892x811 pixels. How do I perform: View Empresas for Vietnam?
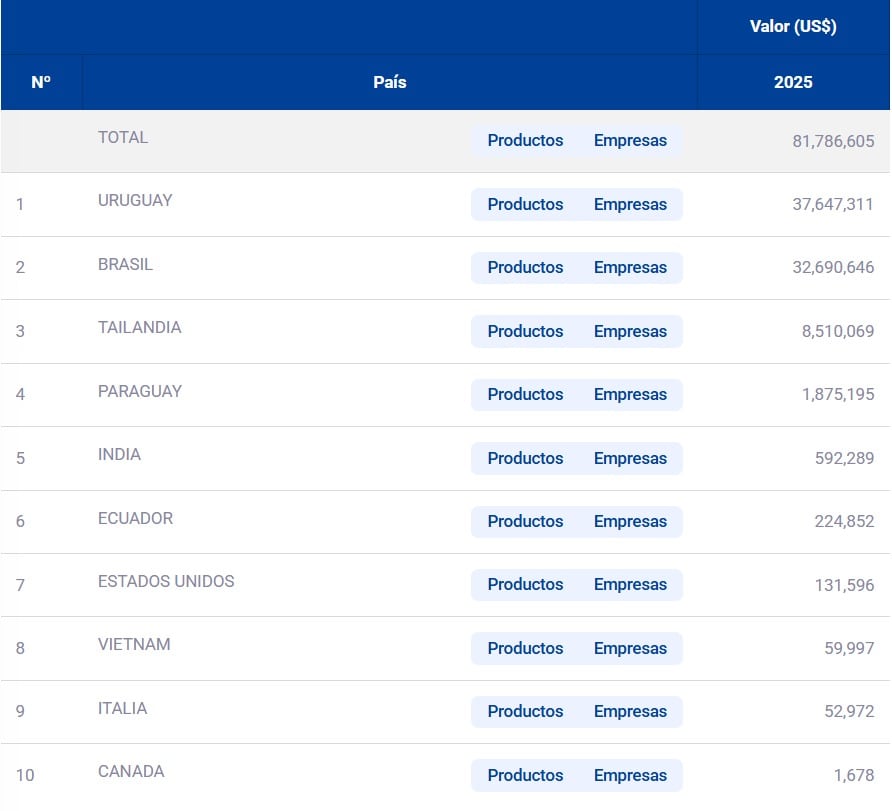click(x=630, y=648)
